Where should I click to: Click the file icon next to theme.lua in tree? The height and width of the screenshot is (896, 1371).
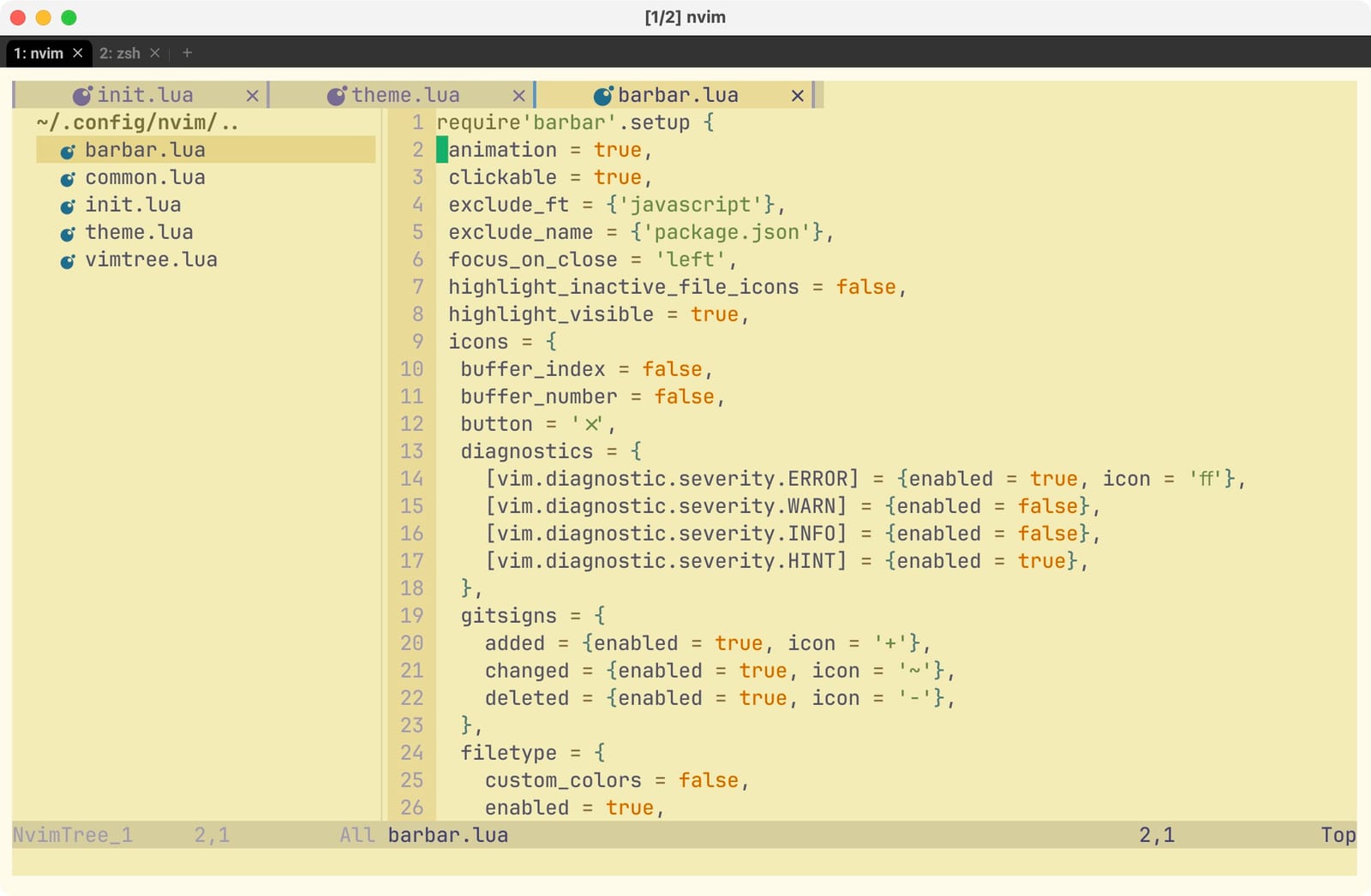click(x=67, y=232)
